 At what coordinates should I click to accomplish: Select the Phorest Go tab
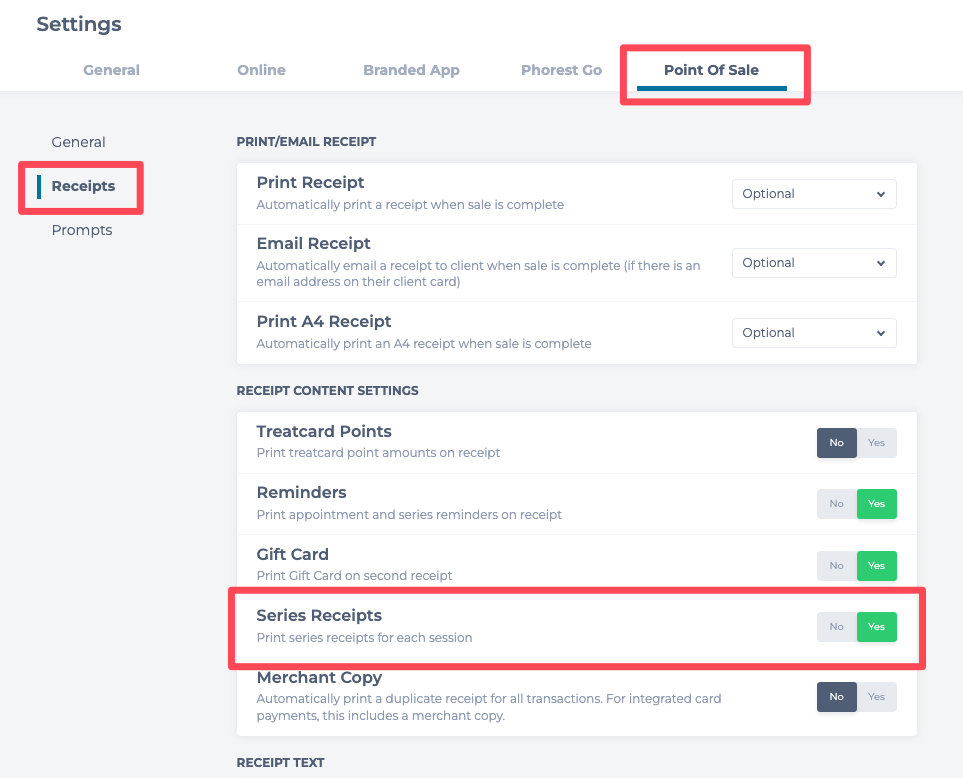(561, 70)
